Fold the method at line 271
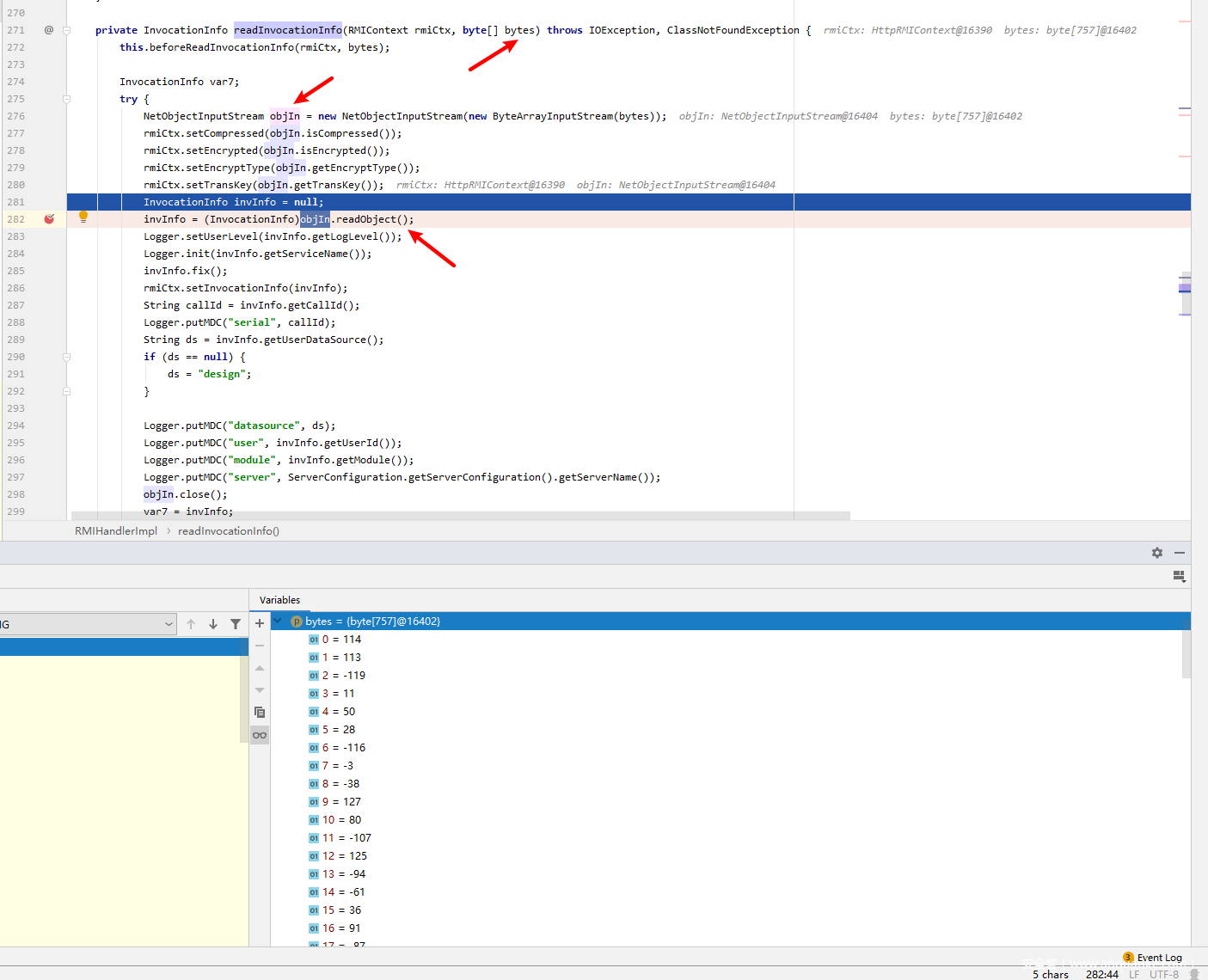Viewport: 1208px width, 980px height. click(x=66, y=30)
